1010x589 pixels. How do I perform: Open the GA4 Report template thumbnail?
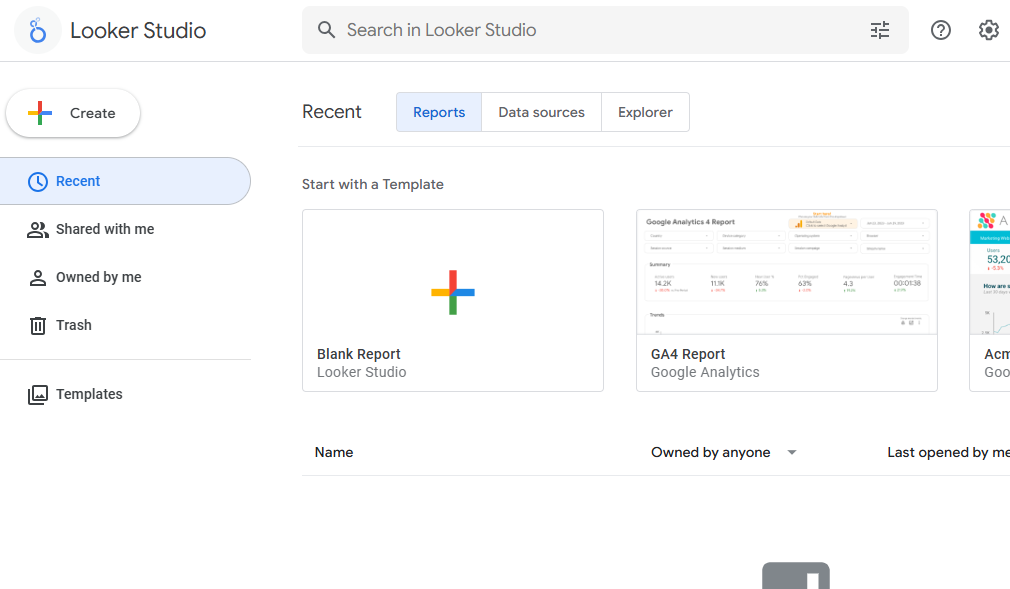coord(786,272)
